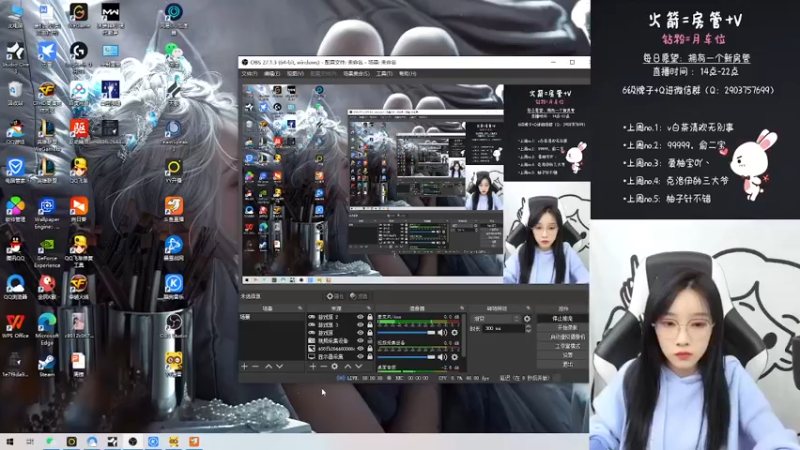Pop out the Audio Mixer dock panel

462,308
